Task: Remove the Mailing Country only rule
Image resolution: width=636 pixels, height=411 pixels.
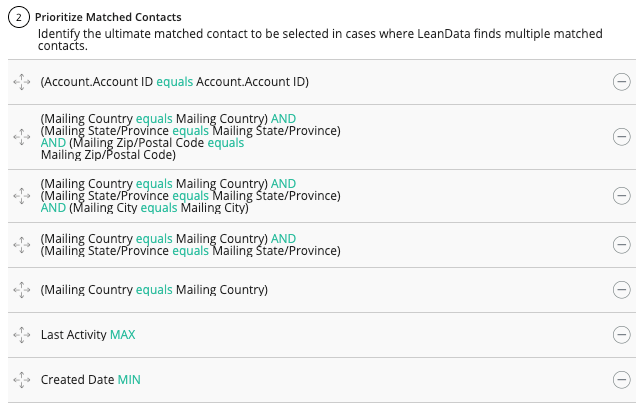Action: 621,290
